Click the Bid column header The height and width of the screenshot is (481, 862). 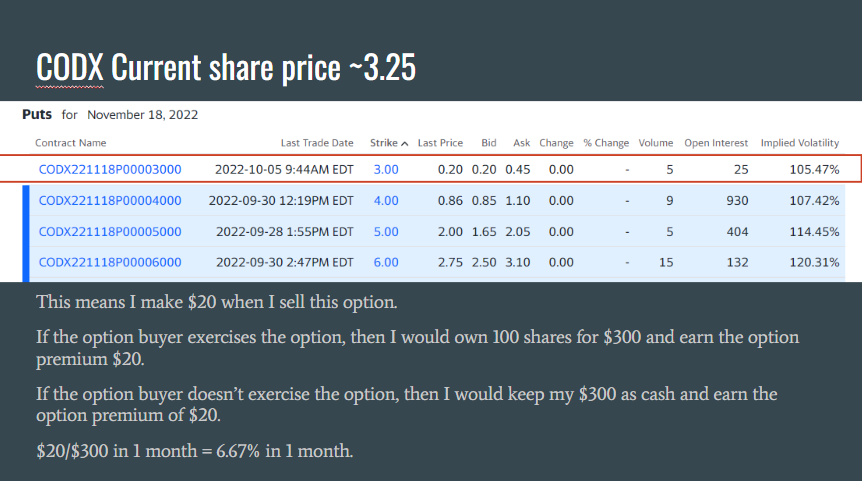(x=488, y=143)
